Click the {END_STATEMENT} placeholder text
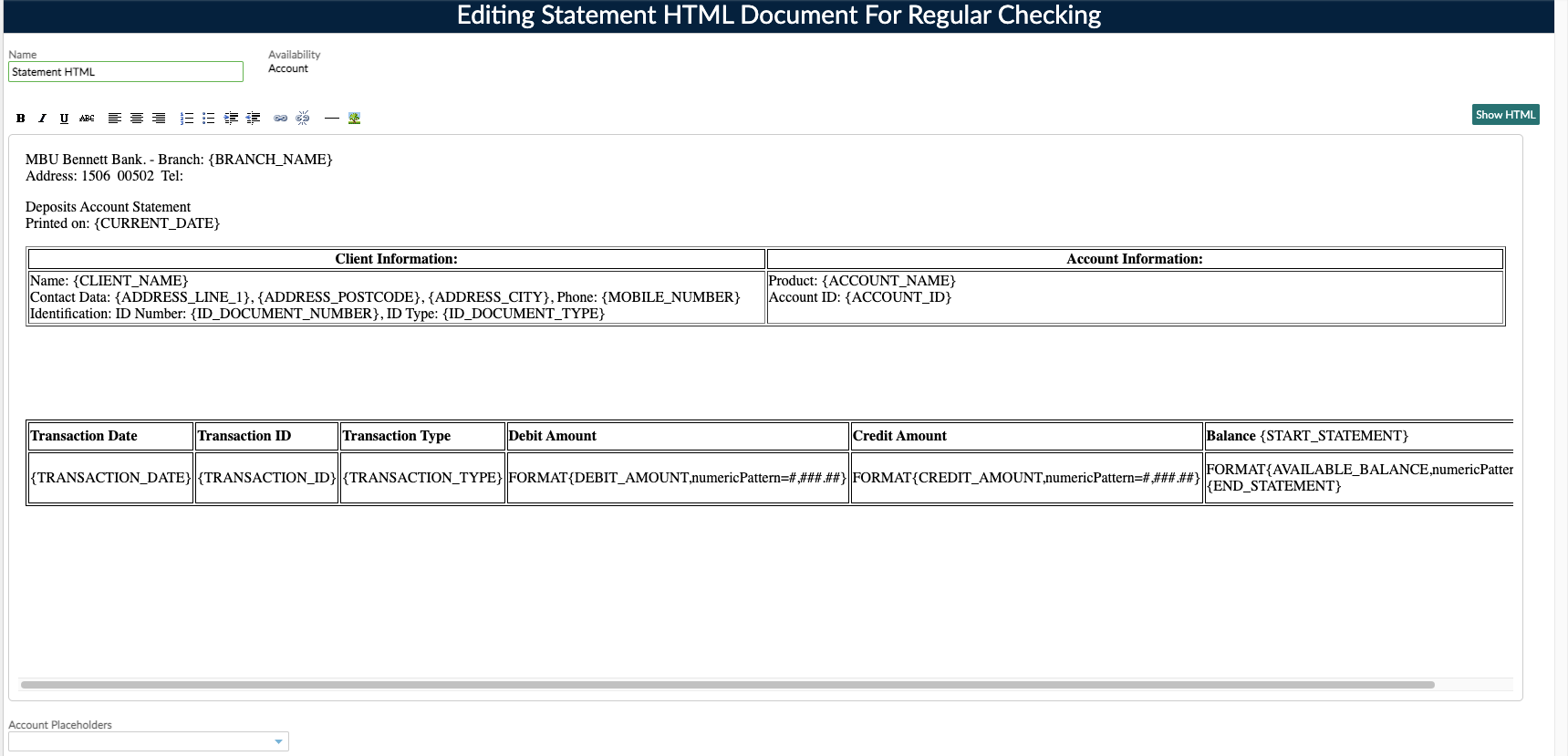Image resolution: width=1568 pixels, height=756 pixels. pos(1273,486)
